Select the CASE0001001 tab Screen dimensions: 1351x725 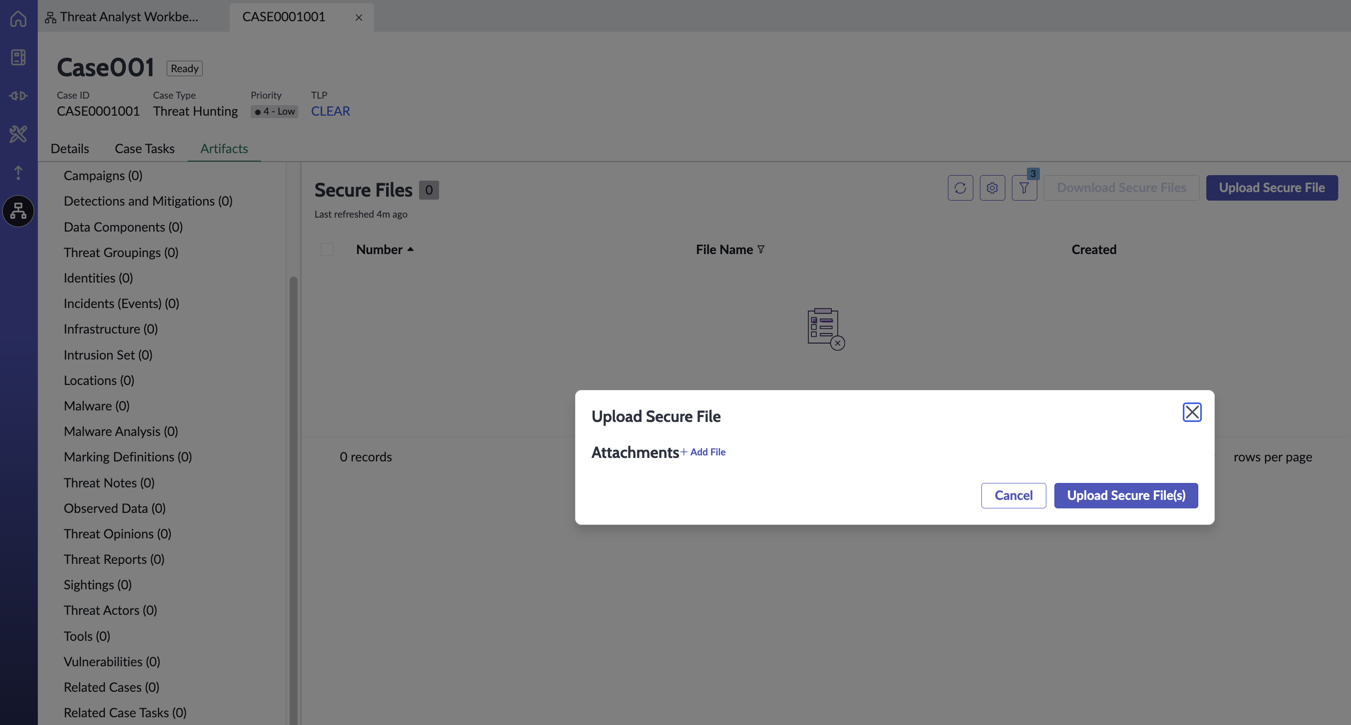pyautogui.click(x=284, y=16)
